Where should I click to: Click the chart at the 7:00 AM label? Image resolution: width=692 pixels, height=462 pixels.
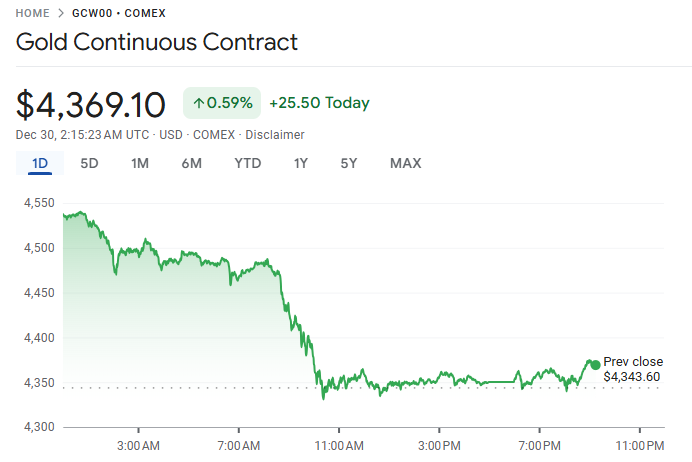tap(238, 445)
